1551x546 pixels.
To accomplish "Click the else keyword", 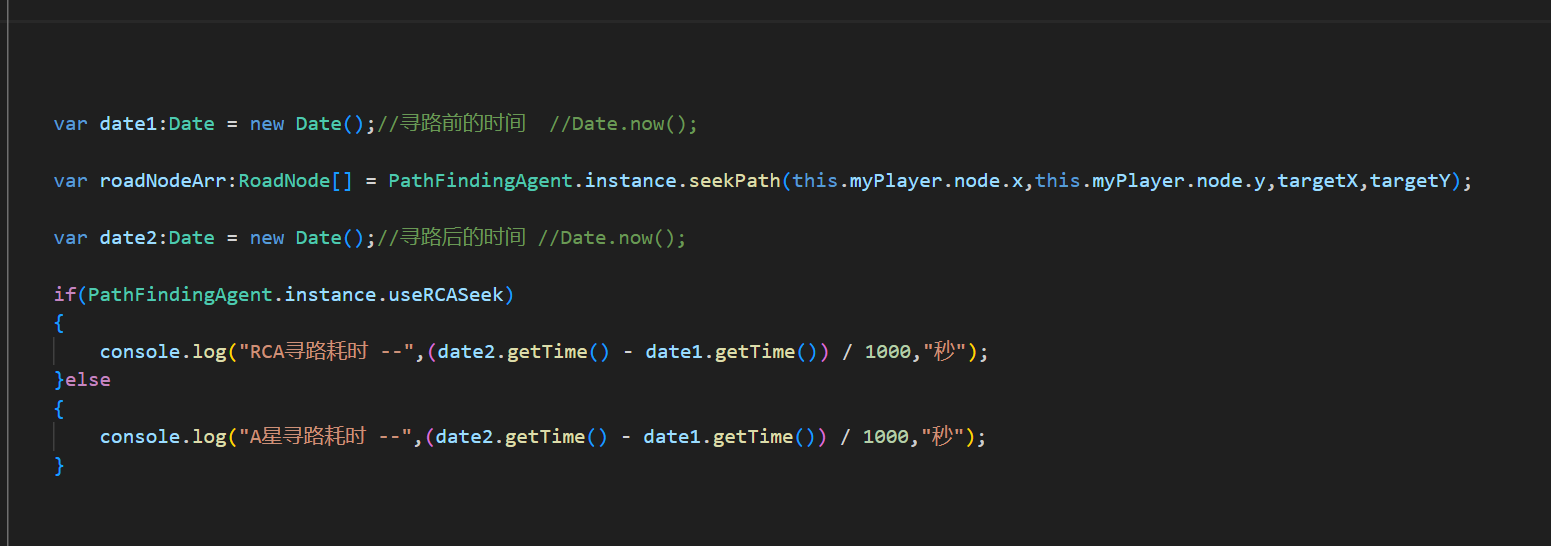I will (x=88, y=380).
